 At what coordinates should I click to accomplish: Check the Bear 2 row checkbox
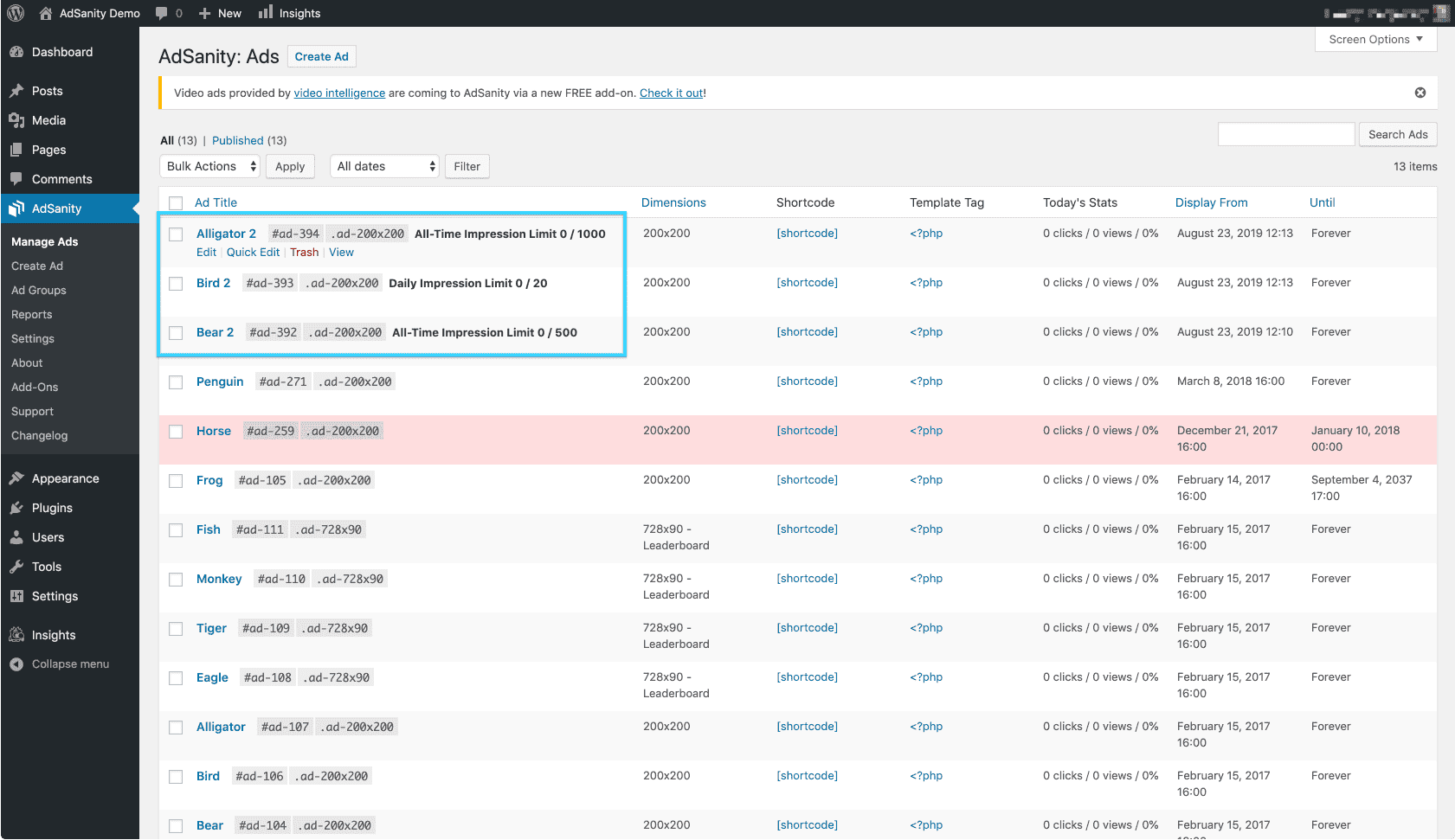pos(176,333)
